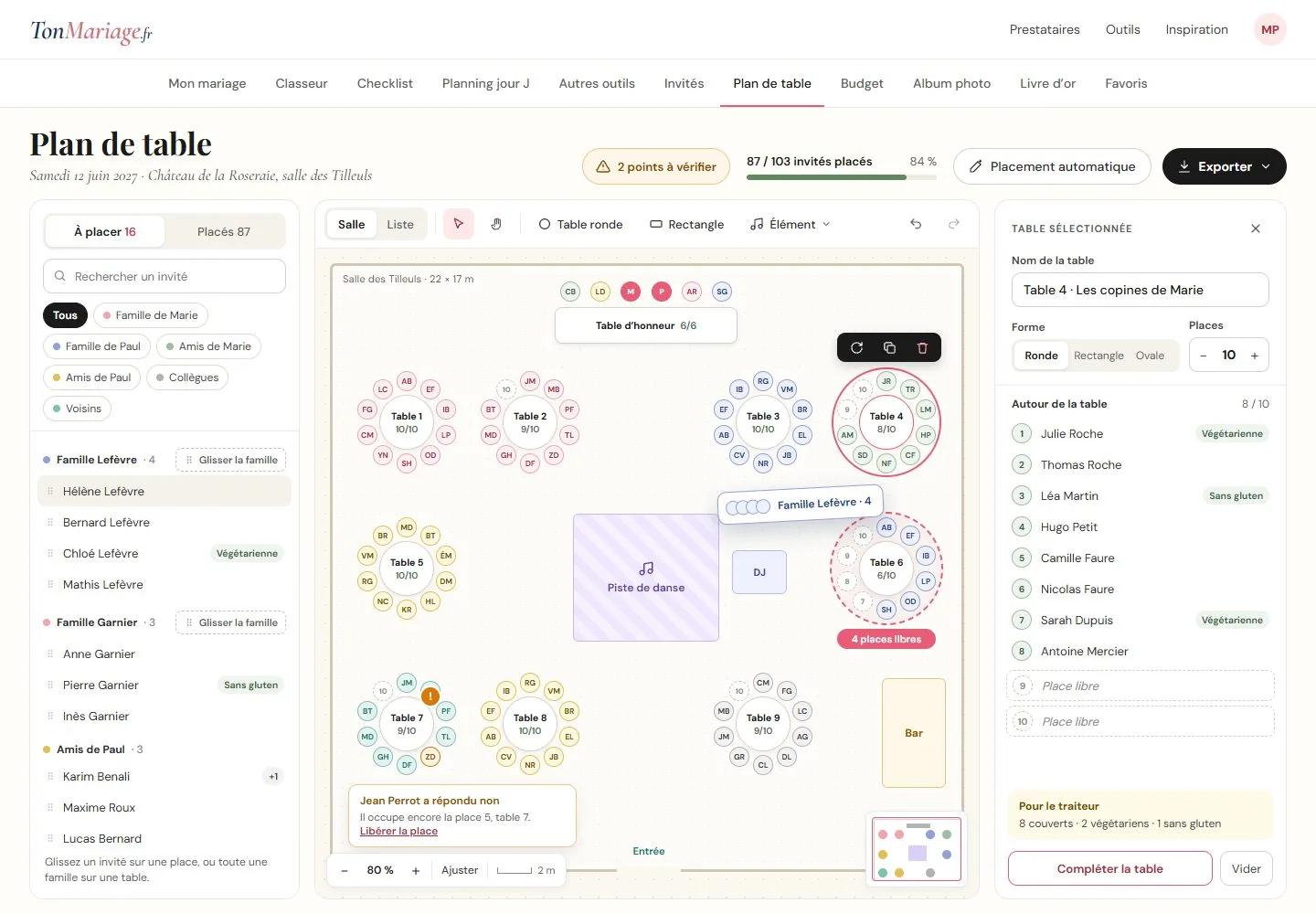The width and height of the screenshot is (1316, 914).
Task: Open the Exporter dropdown
Action: pos(1224,166)
